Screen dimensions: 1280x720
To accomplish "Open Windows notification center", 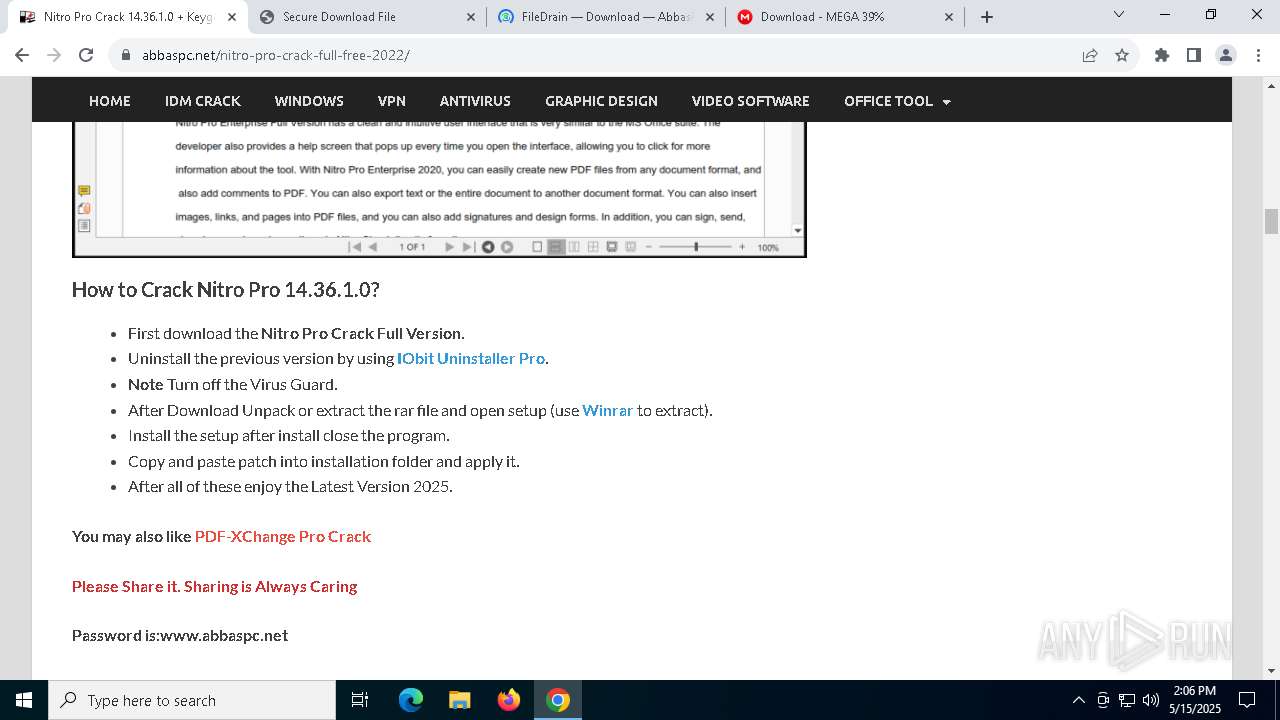I will pyautogui.click(x=1247, y=700).
